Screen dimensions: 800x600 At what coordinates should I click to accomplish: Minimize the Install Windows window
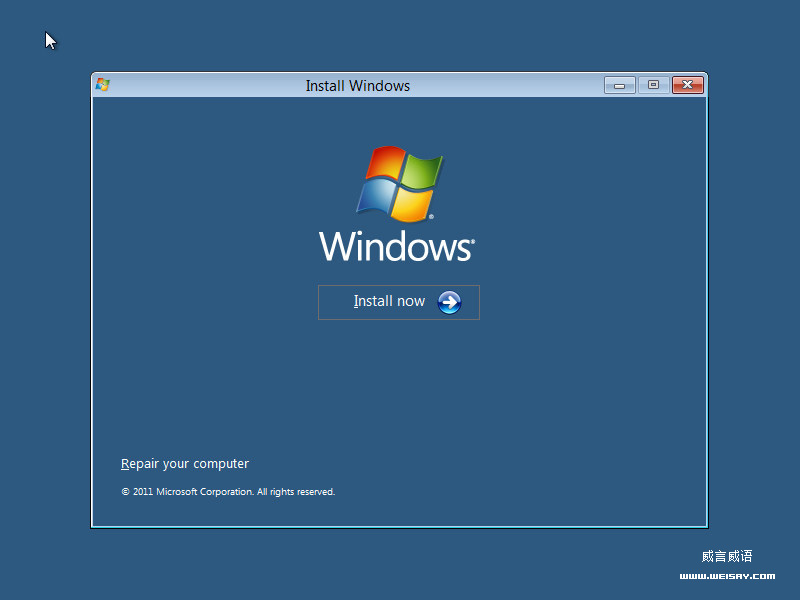pos(619,85)
